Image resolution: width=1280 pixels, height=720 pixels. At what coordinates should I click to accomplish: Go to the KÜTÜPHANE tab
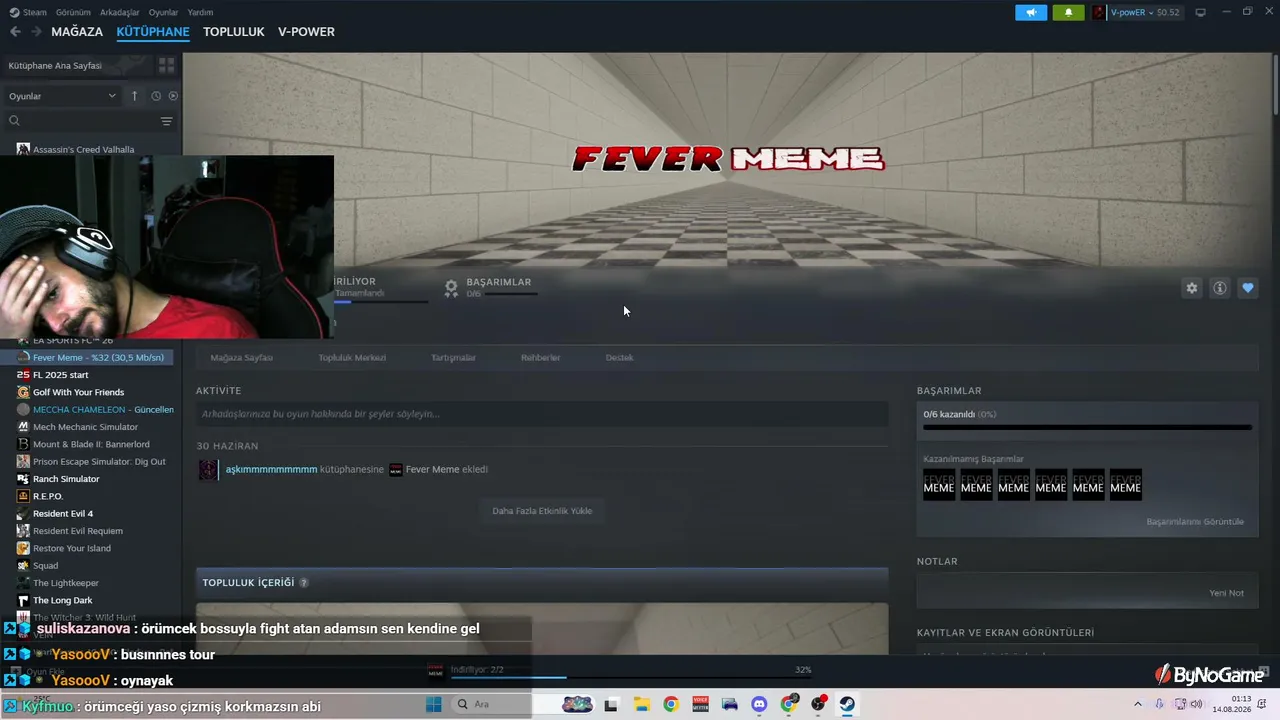coord(153,32)
